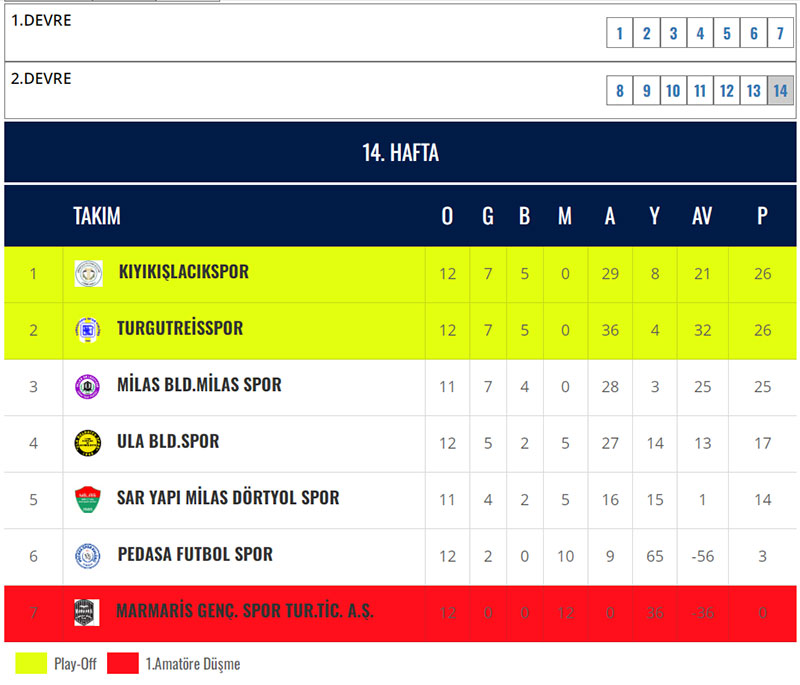Select the highlighted week 14 button
The width and height of the screenshot is (800, 685).
coord(781,91)
